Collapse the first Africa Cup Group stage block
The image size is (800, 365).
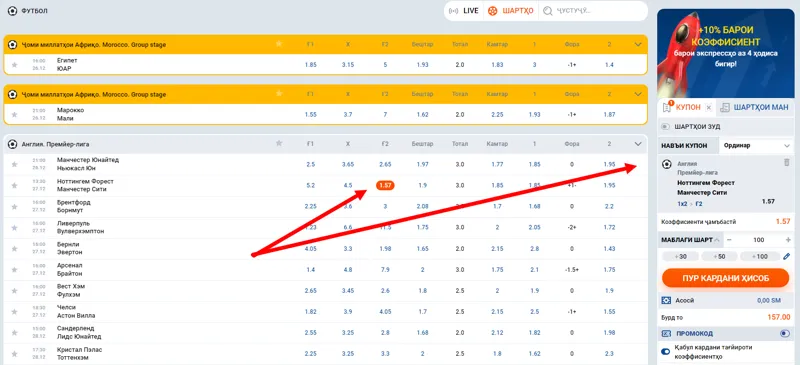coord(638,44)
